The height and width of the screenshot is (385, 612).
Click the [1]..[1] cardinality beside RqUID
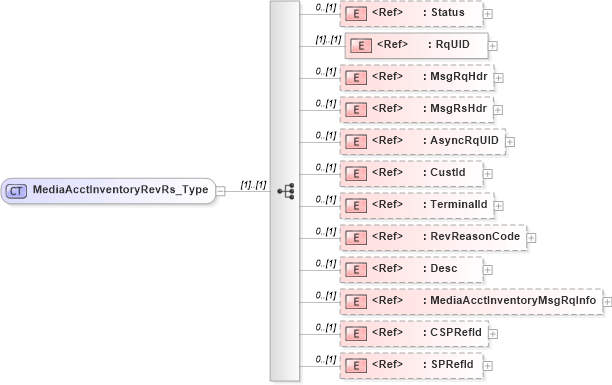(328, 40)
